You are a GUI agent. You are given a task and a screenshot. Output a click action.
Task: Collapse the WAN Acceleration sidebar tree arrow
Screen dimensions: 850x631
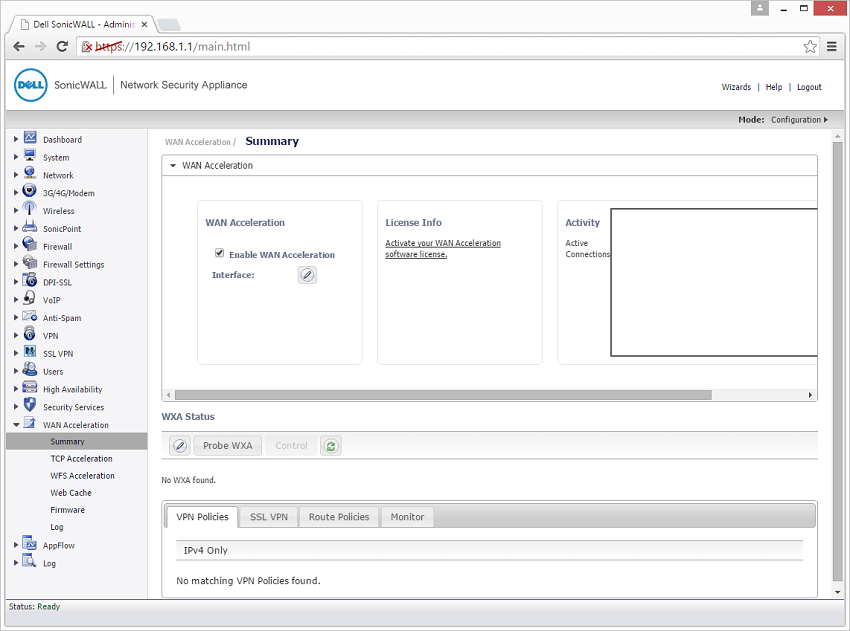coord(16,425)
